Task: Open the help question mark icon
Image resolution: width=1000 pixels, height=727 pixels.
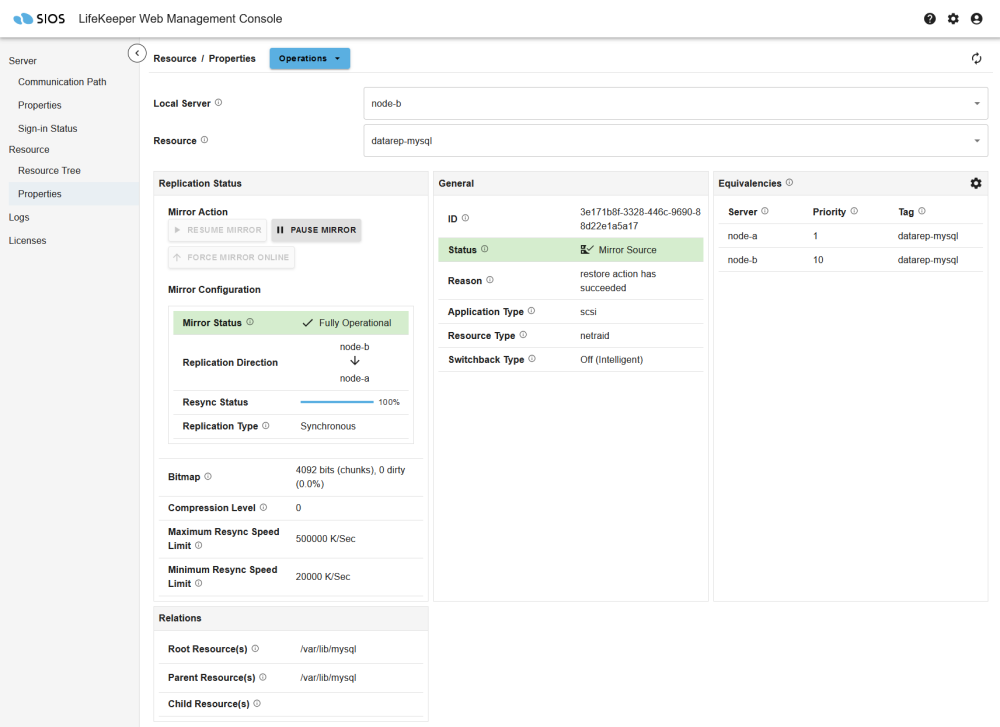Action: click(x=930, y=19)
